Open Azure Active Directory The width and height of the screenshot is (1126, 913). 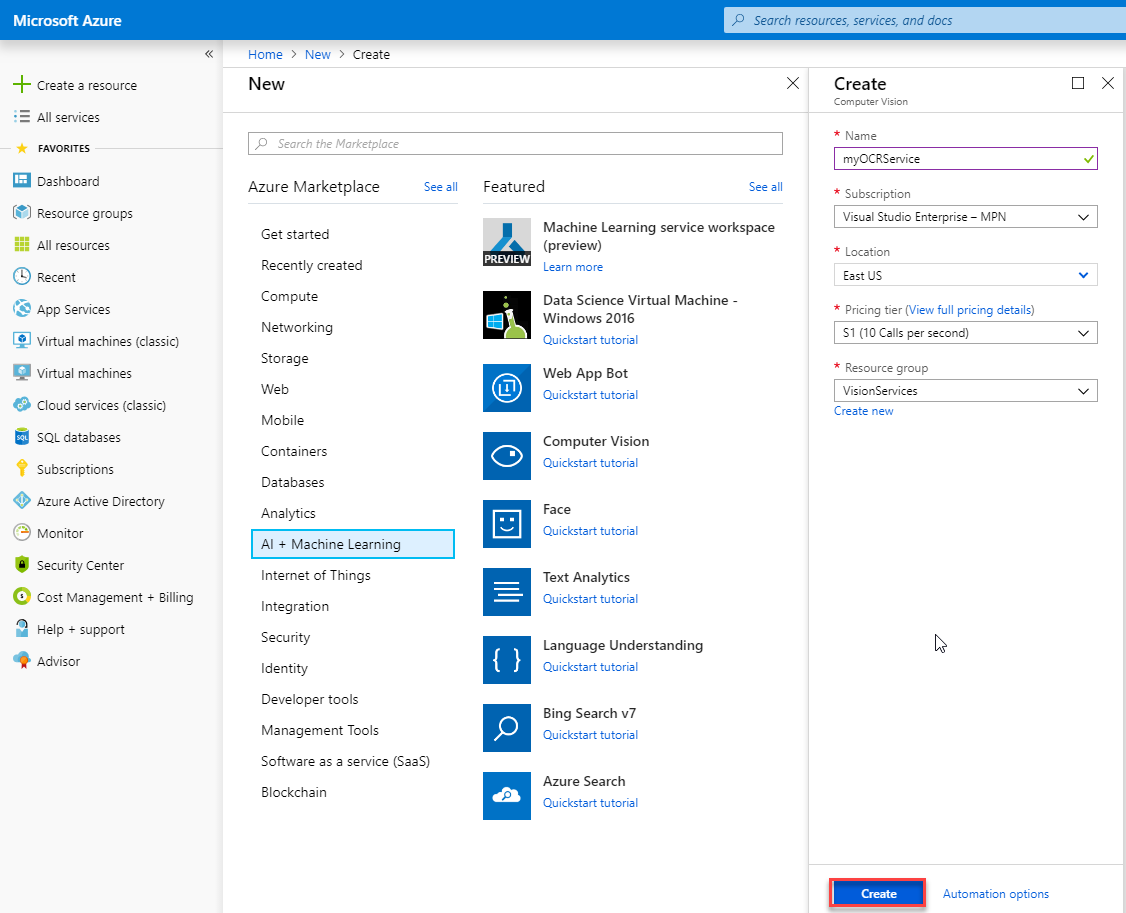pos(101,500)
